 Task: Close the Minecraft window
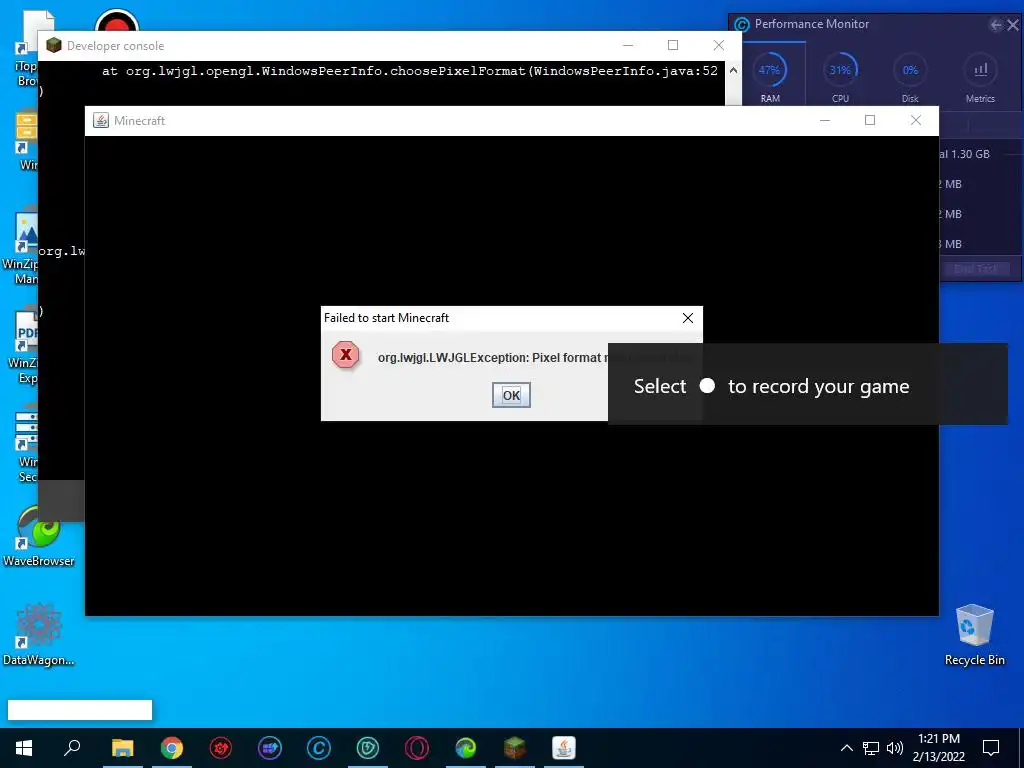pyautogui.click(x=916, y=120)
